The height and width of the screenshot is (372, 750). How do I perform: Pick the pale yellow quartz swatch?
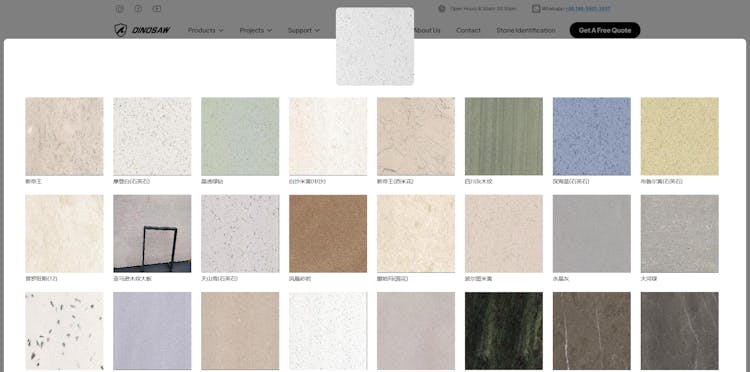679,136
